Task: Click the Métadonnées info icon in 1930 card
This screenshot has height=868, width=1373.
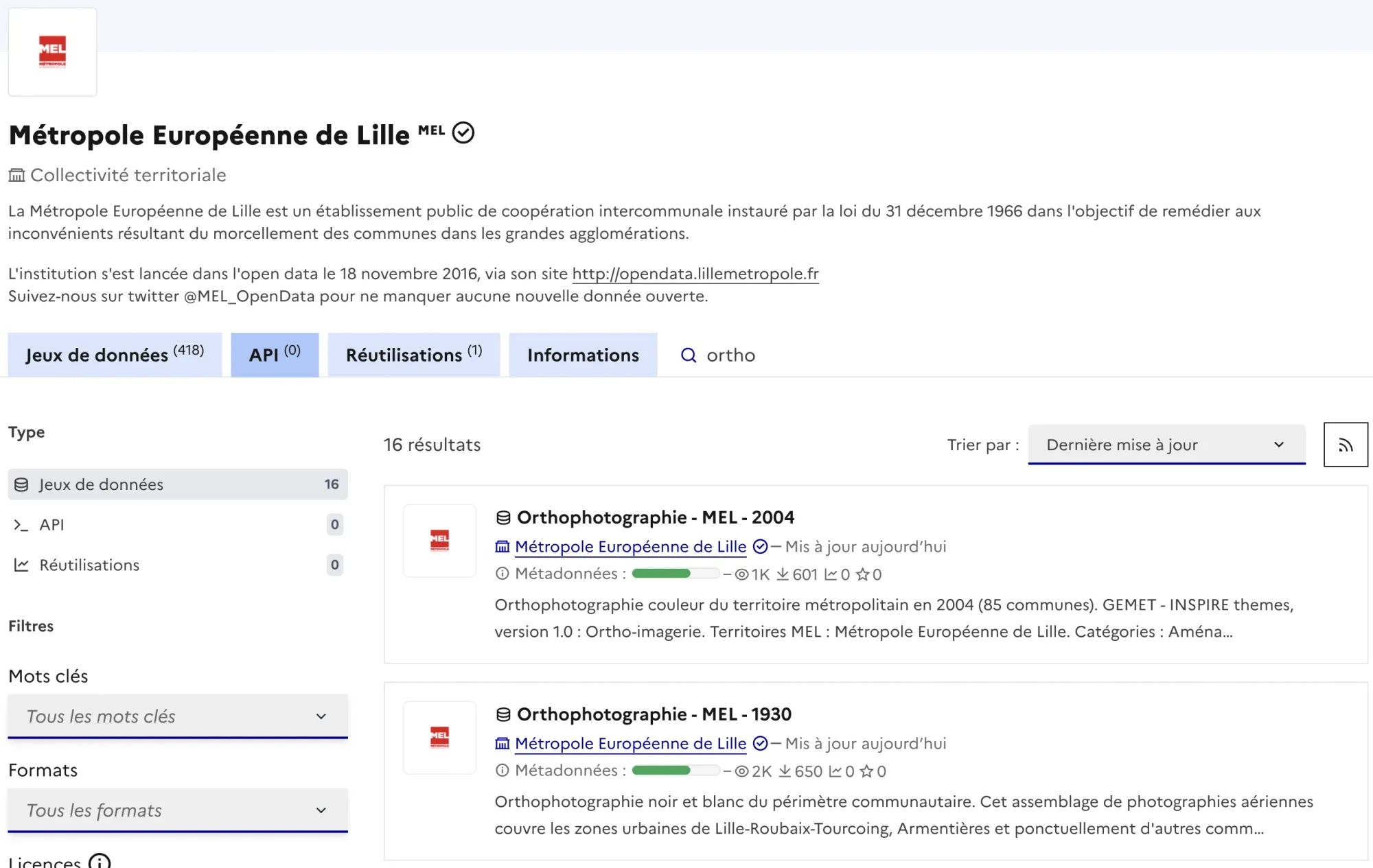Action: click(x=503, y=771)
